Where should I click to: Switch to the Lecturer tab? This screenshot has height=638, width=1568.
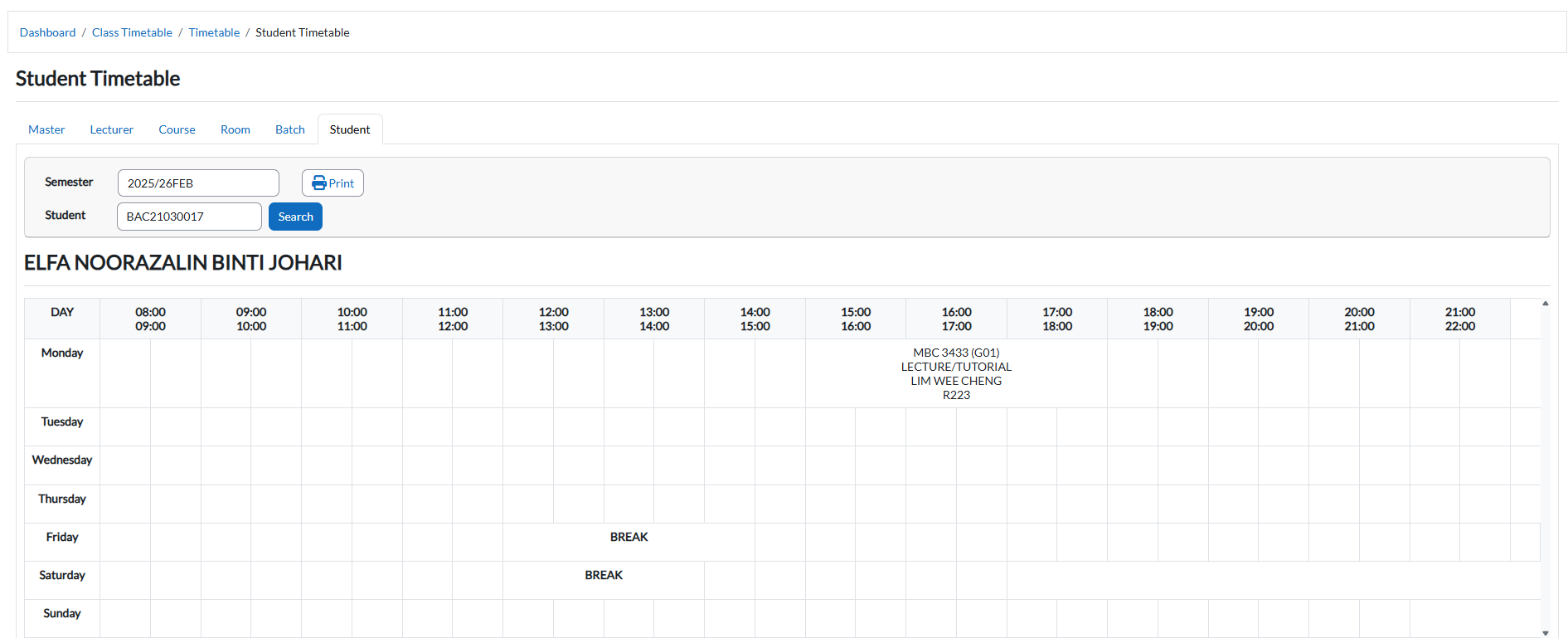pos(112,129)
